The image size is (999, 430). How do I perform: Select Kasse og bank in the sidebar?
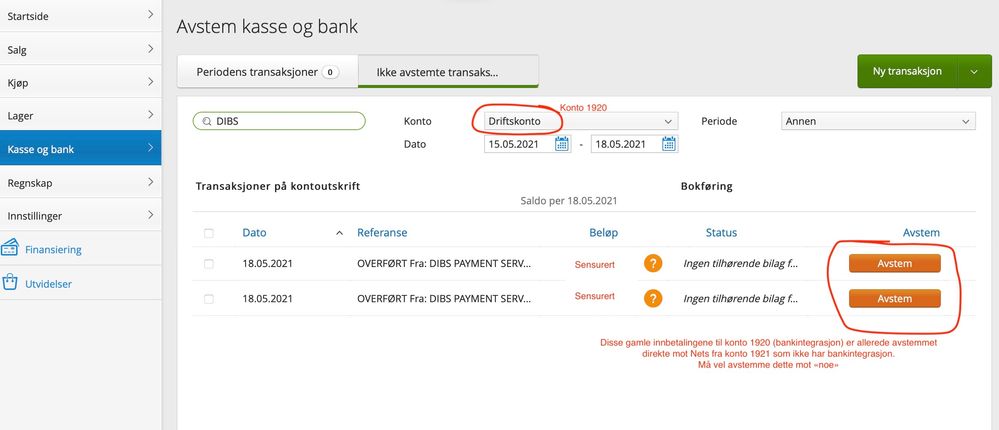click(x=80, y=148)
